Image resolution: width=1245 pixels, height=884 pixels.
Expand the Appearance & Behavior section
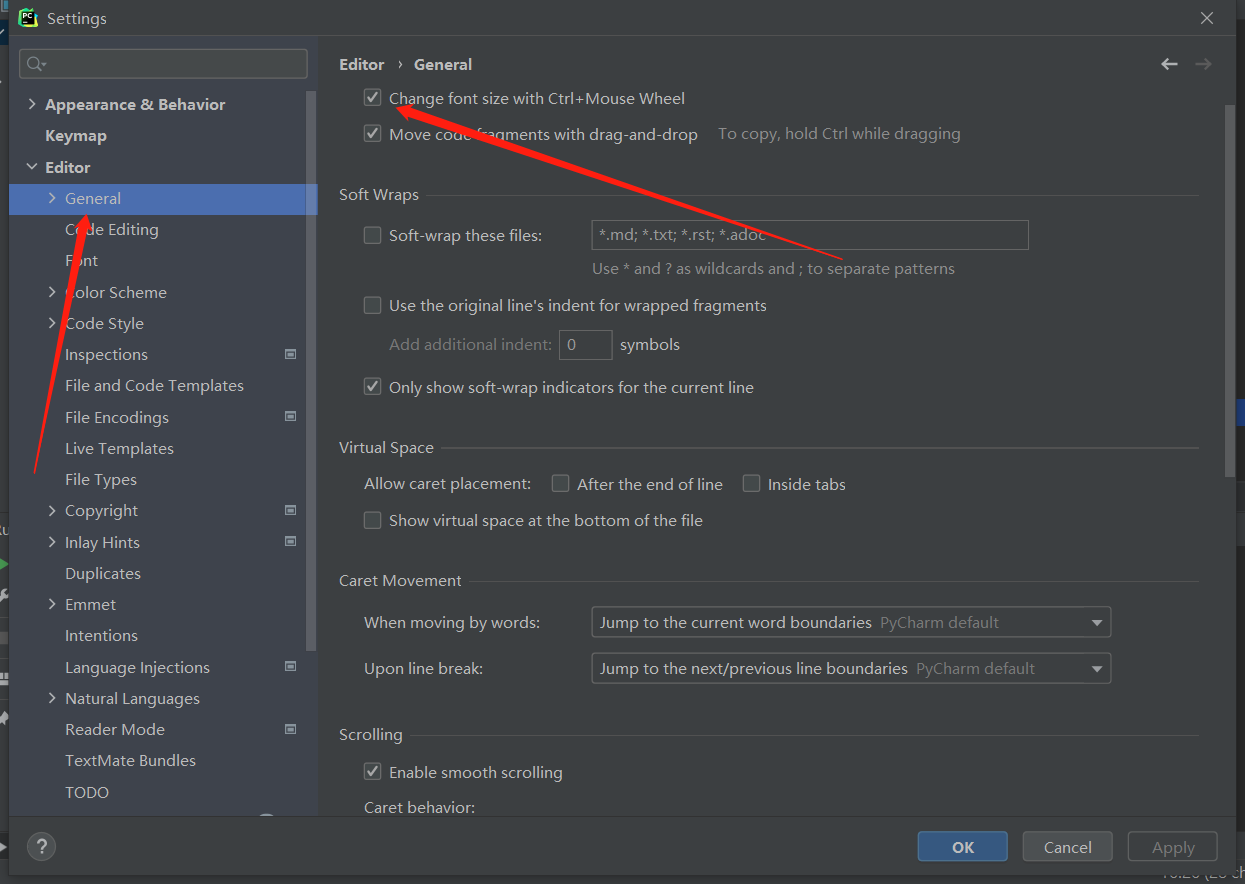tap(32, 104)
